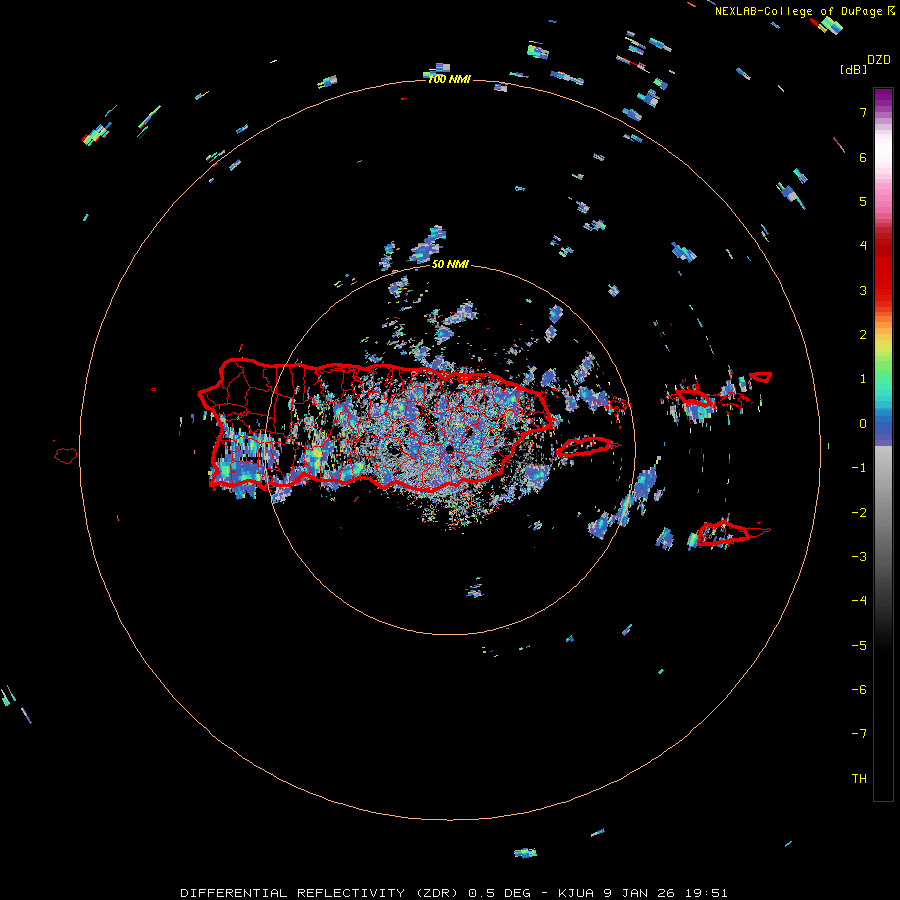Click the black radar site dot in Puerto Rico
The width and height of the screenshot is (900, 900).
(449, 449)
